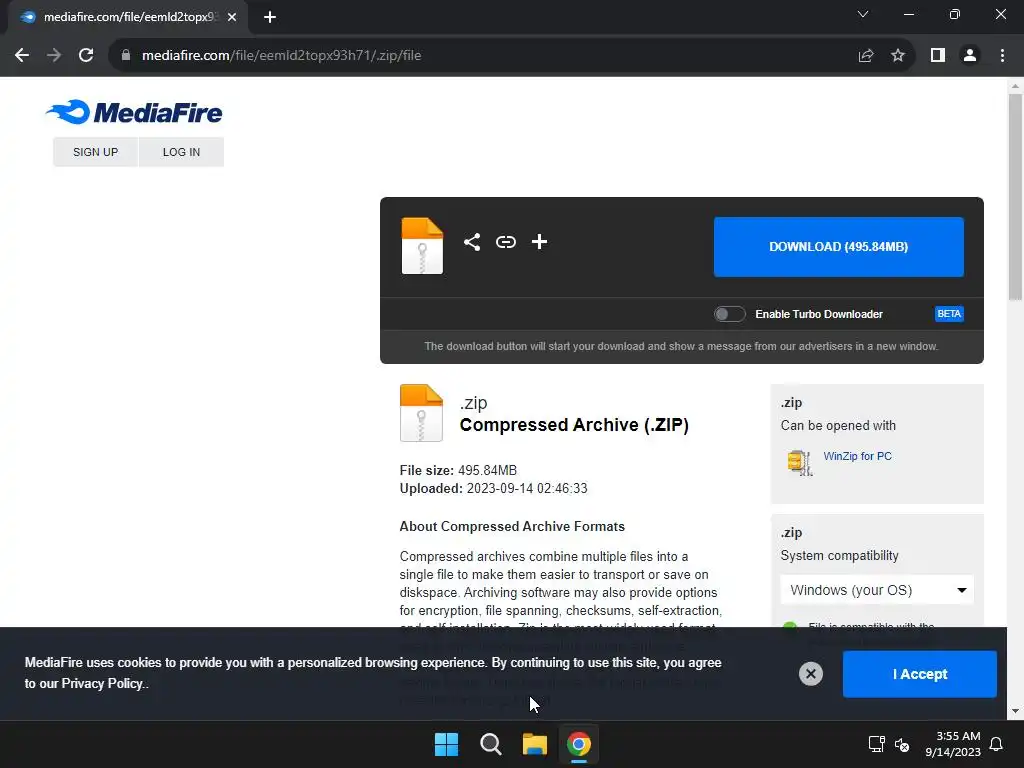1024x768 pixels.
Task: Go back to previous page
Action: point(22,56)
